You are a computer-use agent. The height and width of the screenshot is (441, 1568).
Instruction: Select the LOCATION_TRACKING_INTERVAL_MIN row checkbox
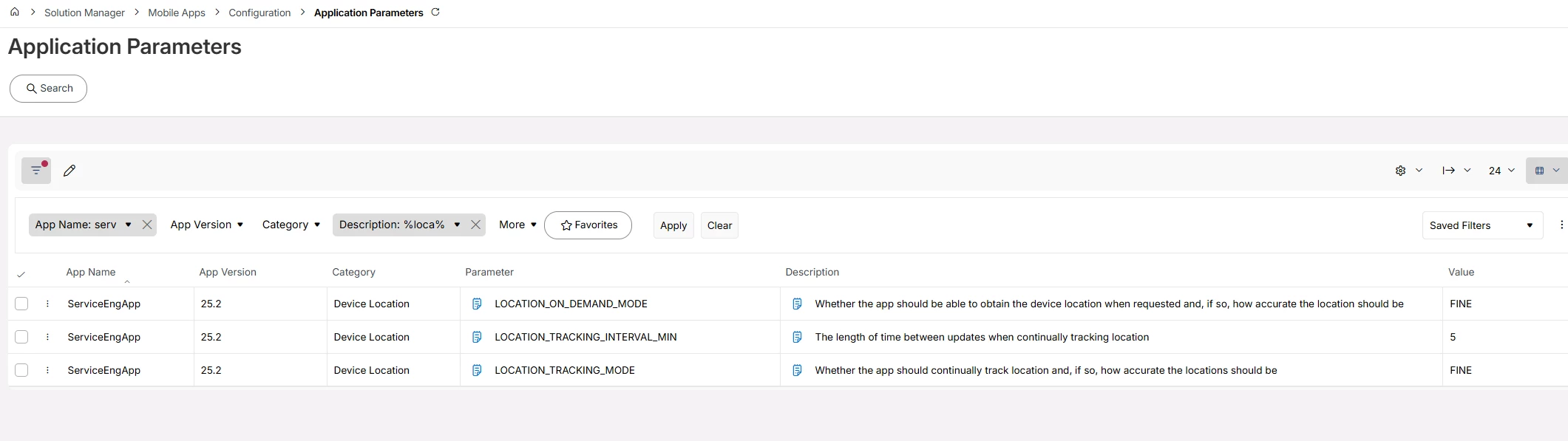click(x=21, y=337)
